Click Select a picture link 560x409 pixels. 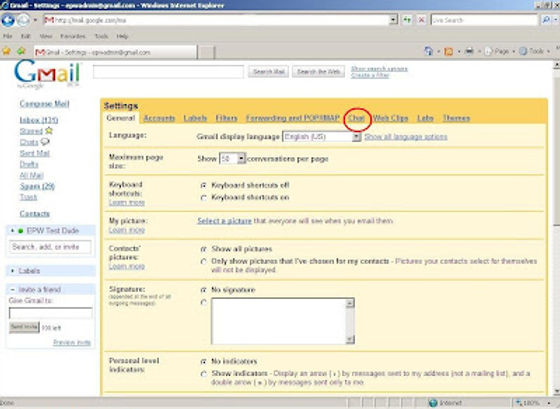[x=225, y=221]
